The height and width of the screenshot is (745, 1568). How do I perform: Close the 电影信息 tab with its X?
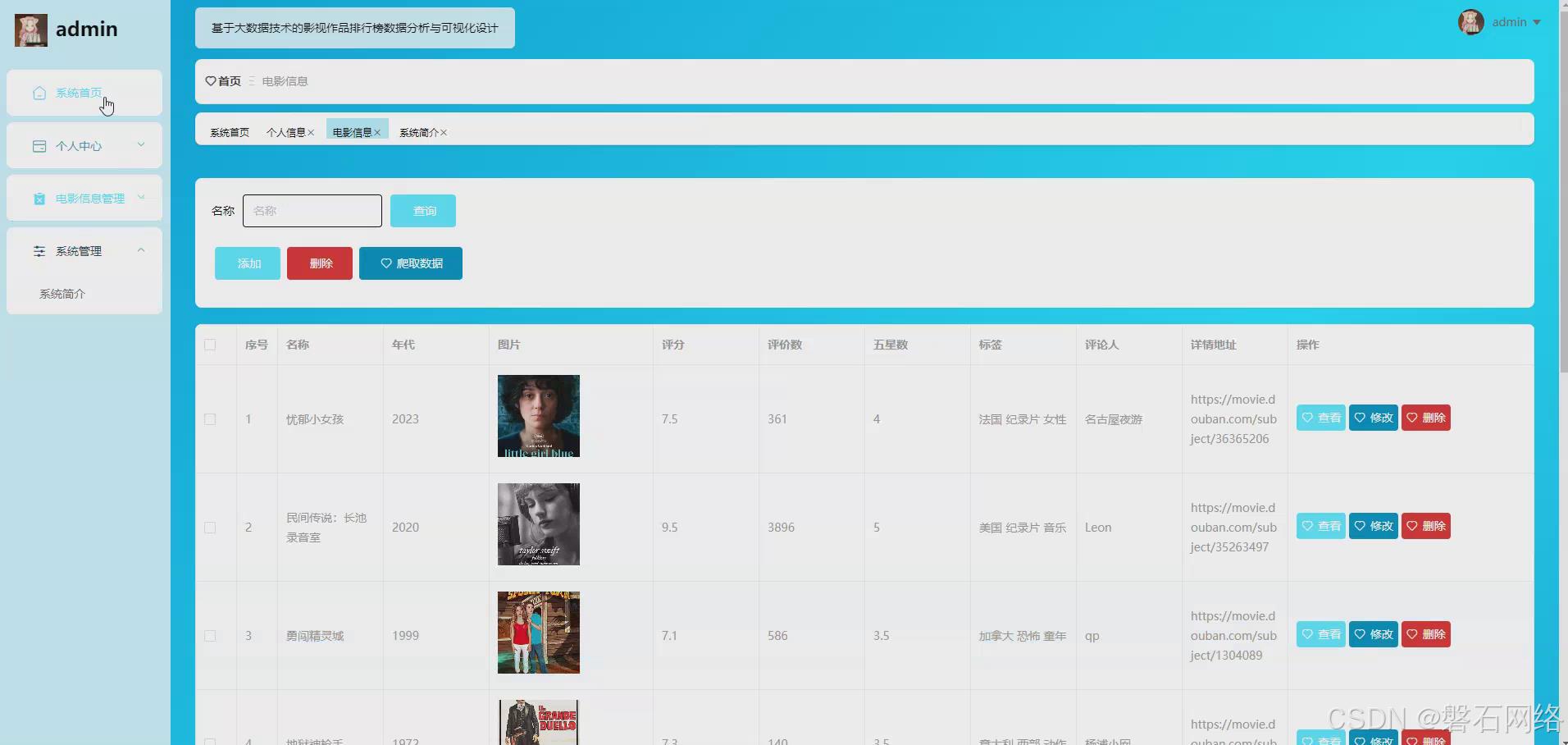pos(377,133)
